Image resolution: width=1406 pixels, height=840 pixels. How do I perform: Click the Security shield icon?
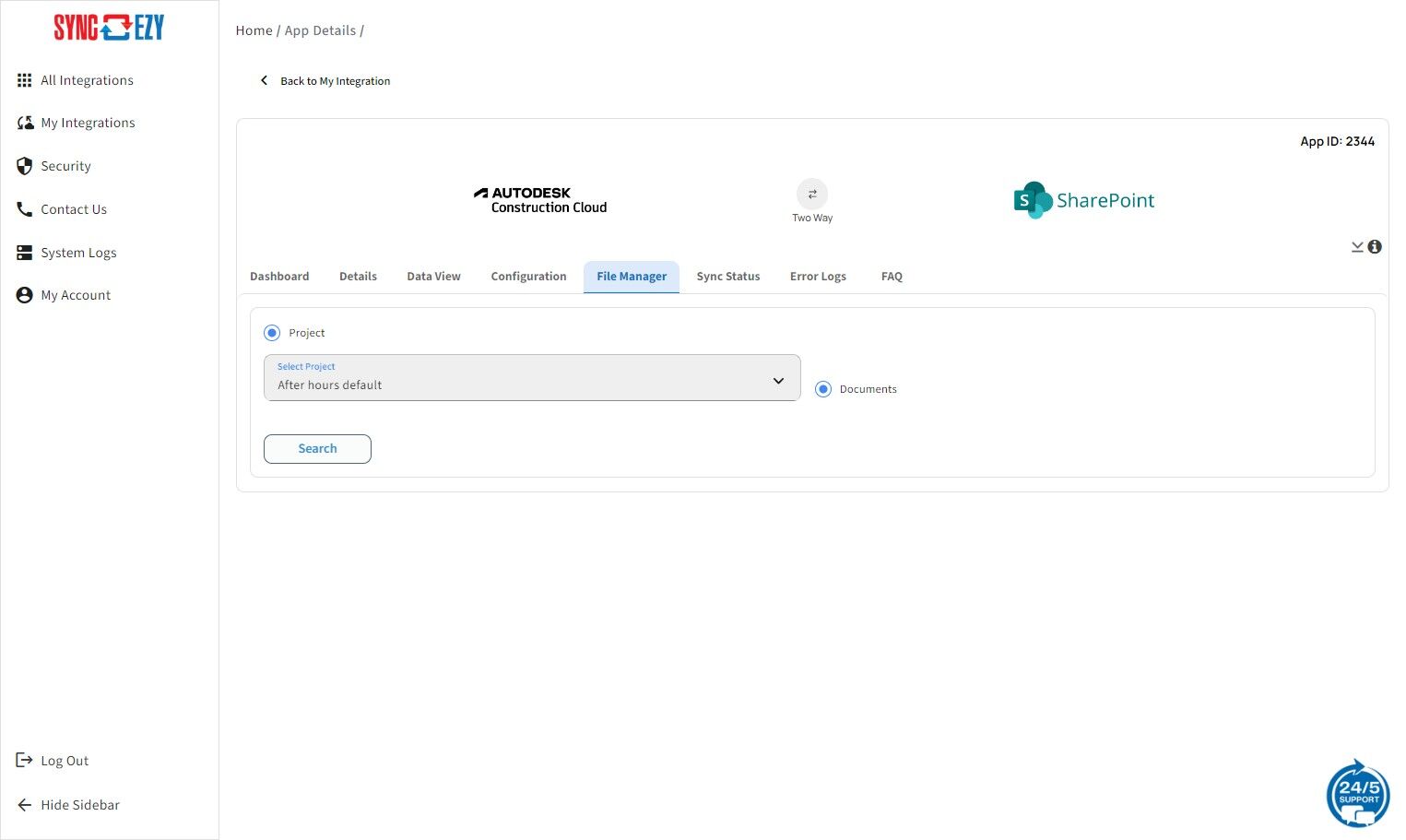pyautogui.click(x=25, y=166)
